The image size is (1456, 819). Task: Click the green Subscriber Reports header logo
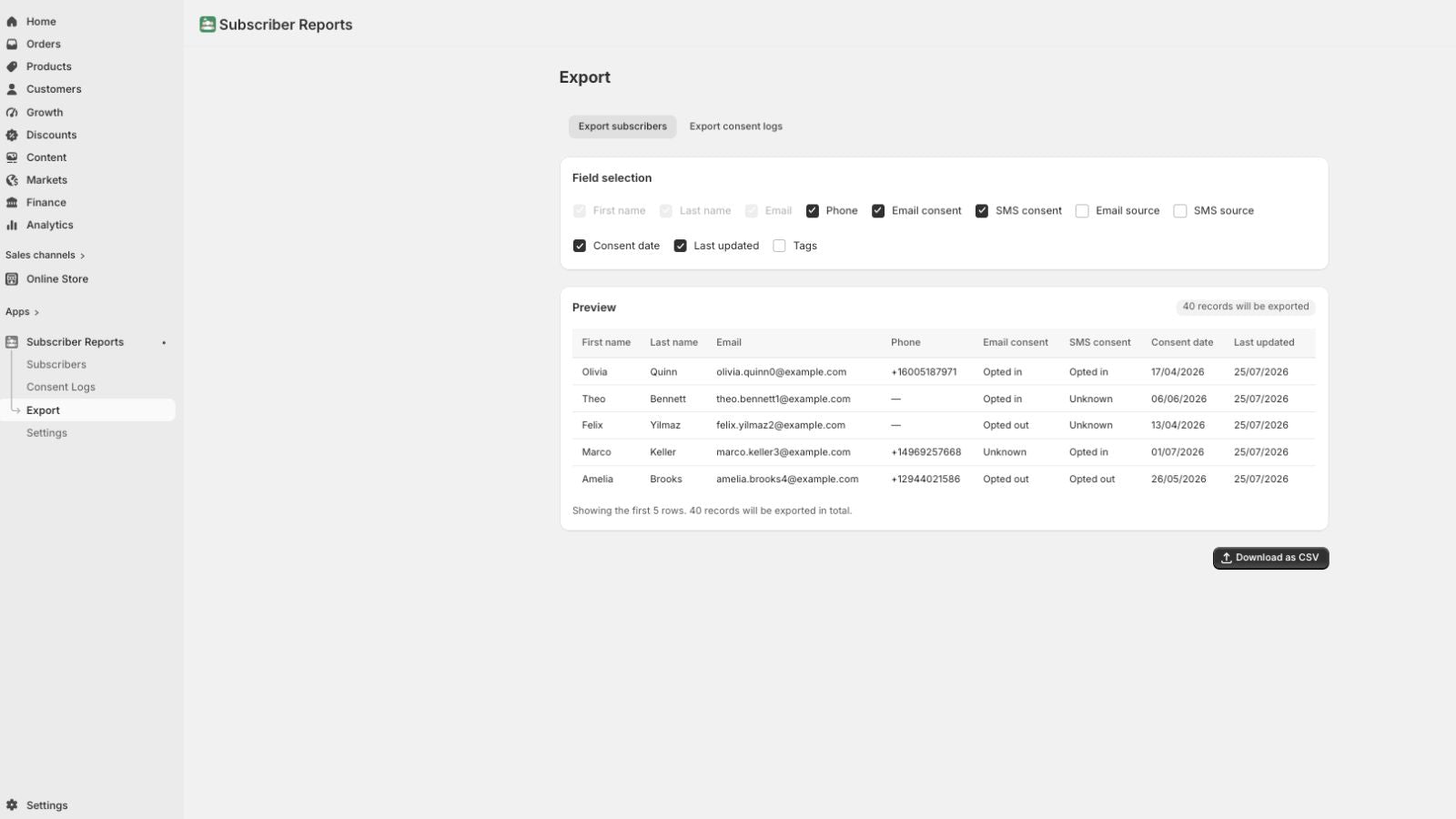click(207, 25)
